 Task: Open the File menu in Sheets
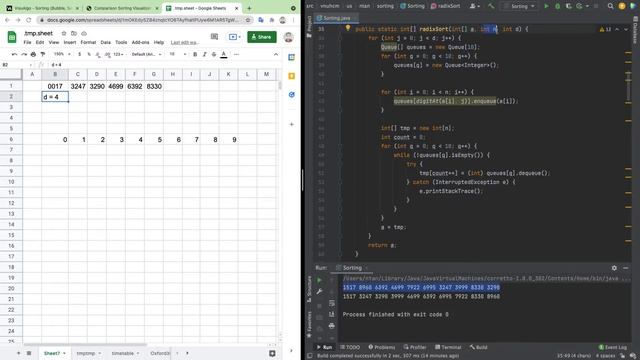[27, 42]
